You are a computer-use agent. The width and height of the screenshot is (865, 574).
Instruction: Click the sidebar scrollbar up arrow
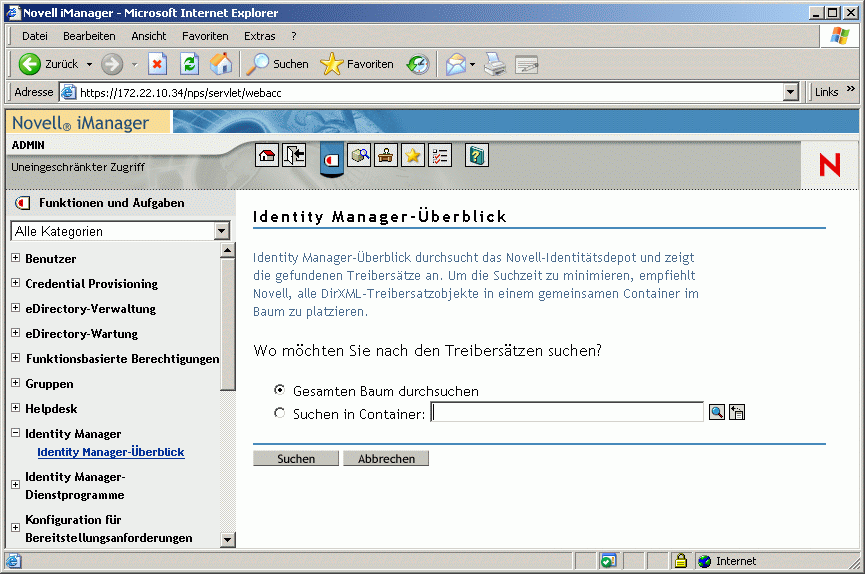tap(227, 251)
